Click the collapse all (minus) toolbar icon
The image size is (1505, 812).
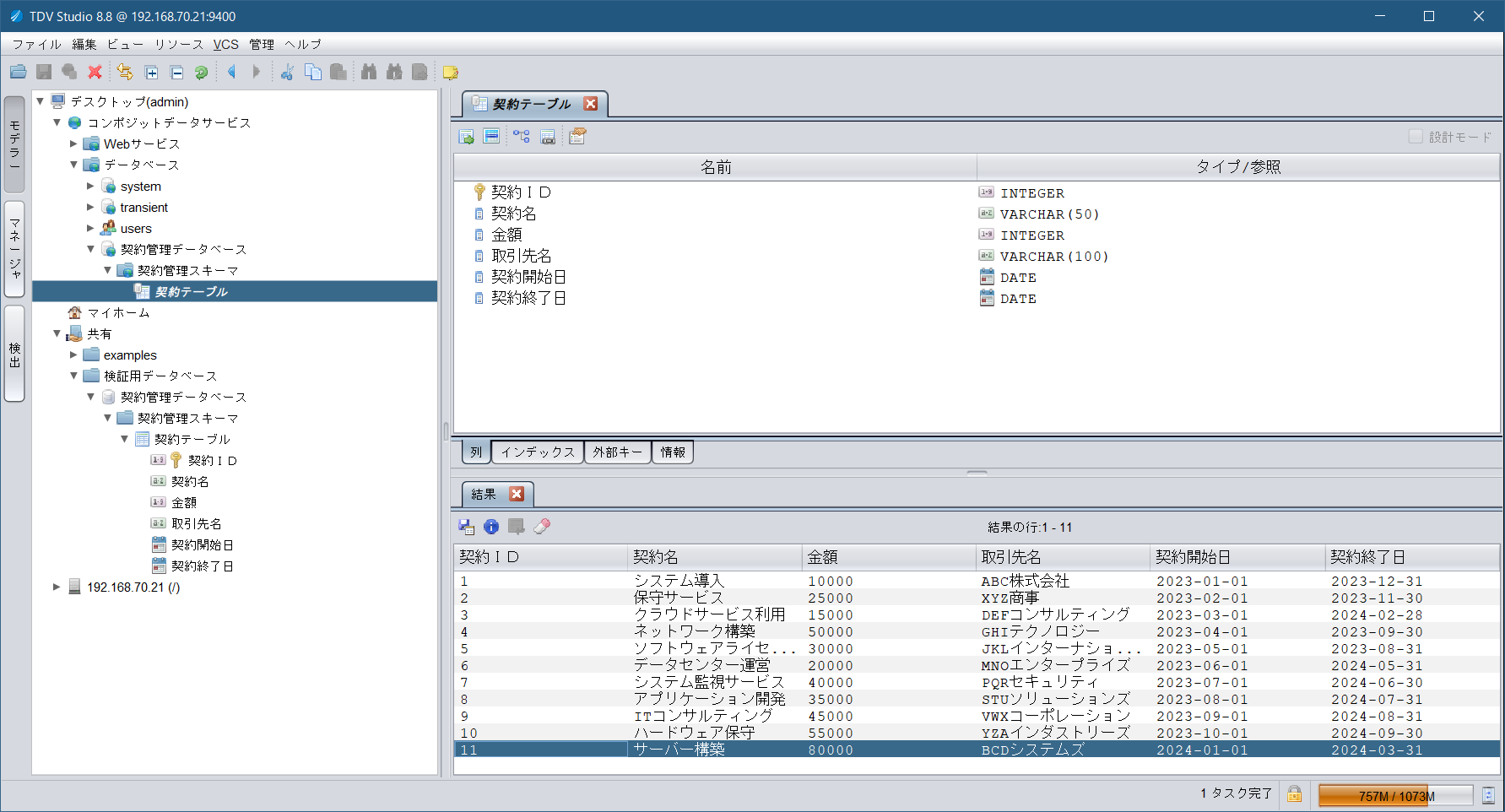point(176,73)
